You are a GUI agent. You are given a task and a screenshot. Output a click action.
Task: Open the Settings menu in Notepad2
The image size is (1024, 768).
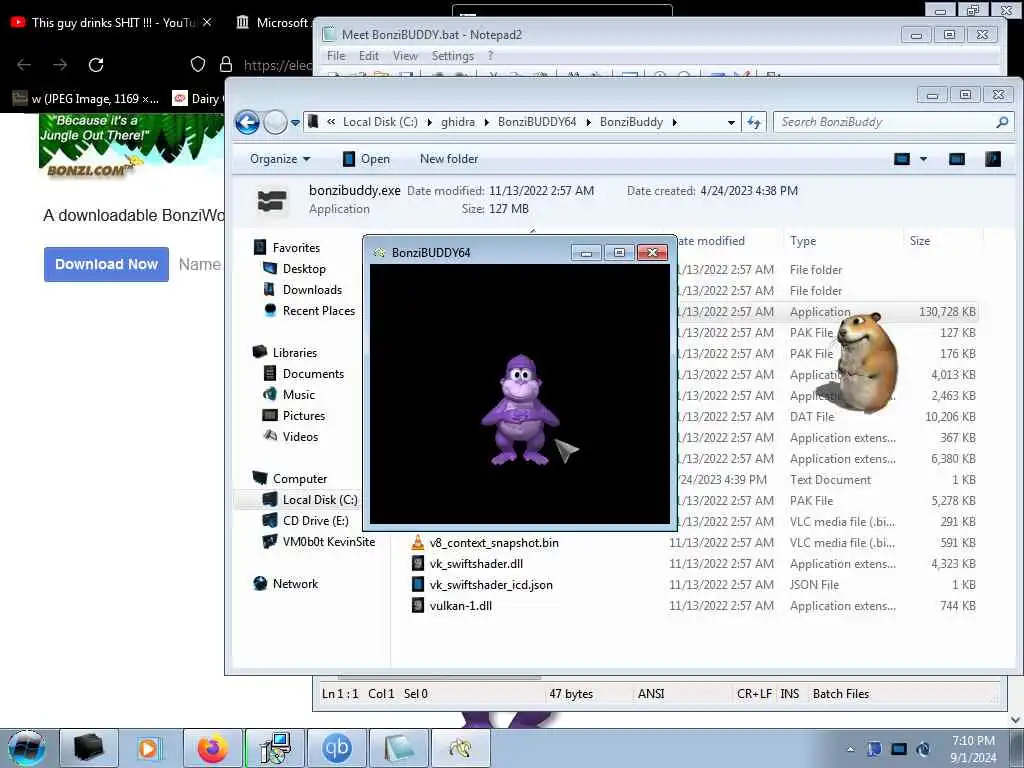click(x=453, y=56)
